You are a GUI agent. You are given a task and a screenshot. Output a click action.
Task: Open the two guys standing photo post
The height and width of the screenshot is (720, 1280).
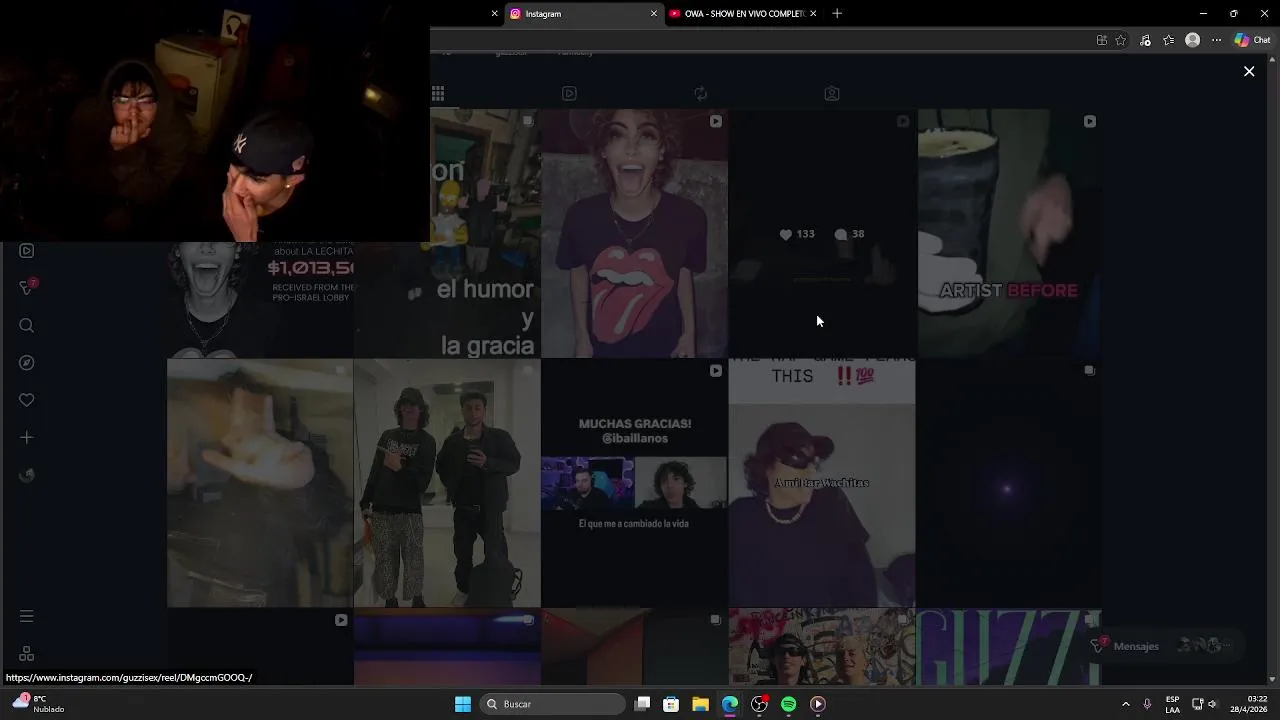click(x=447, y=483)
